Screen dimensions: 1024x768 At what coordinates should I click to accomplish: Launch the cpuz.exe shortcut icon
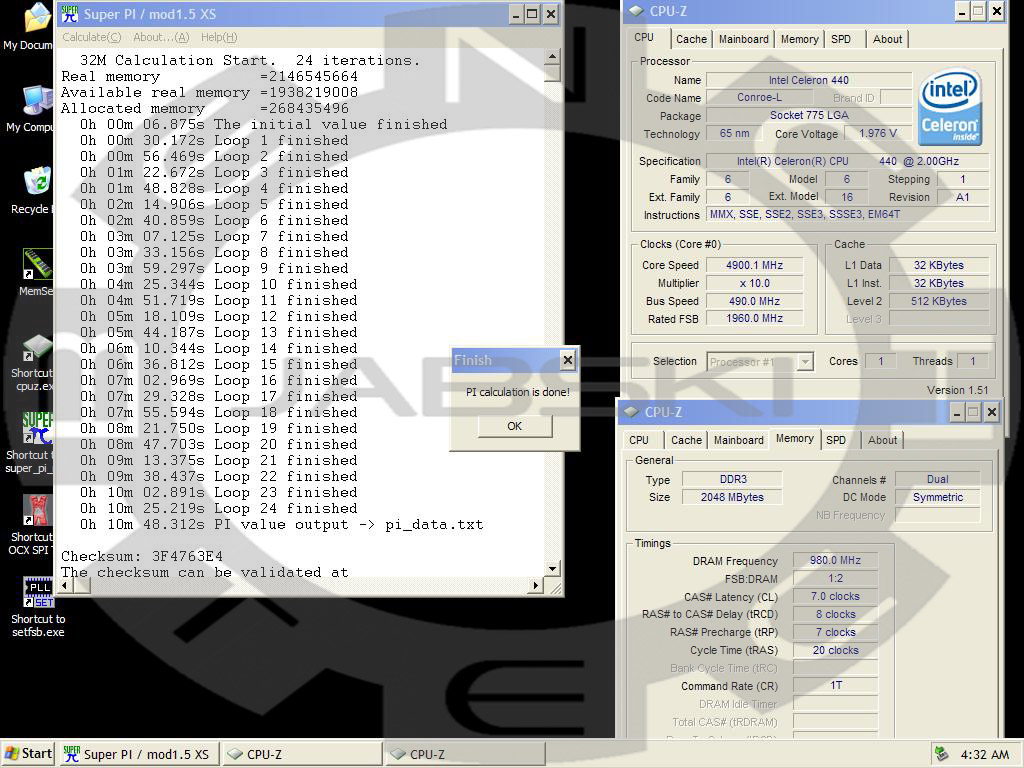[37, 346]
